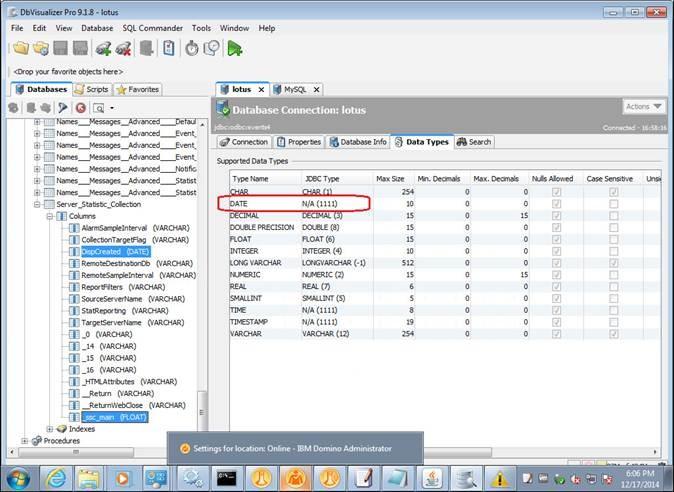This screenshot has width=674, height=492.
Task: Sort by the JDBC Type column header
Action: [337, 179]
